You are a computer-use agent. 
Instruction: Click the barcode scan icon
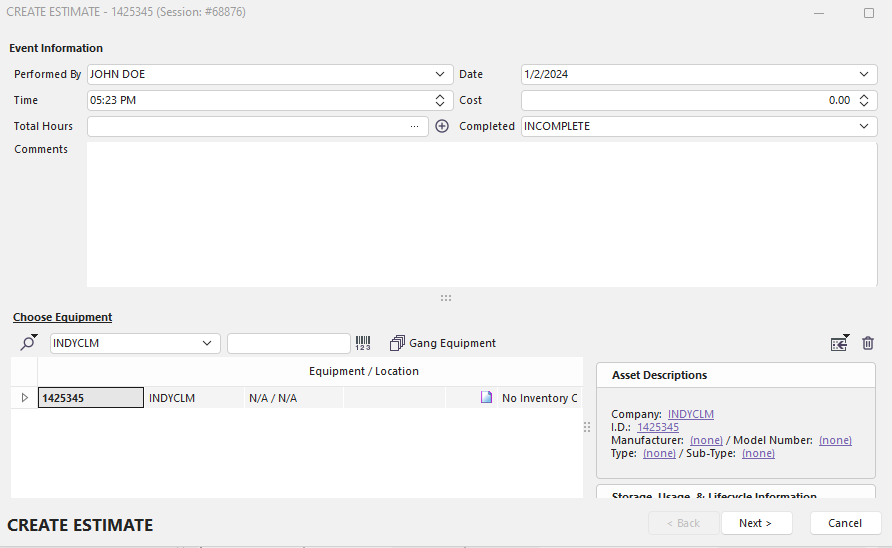click(x=362, y=343)
